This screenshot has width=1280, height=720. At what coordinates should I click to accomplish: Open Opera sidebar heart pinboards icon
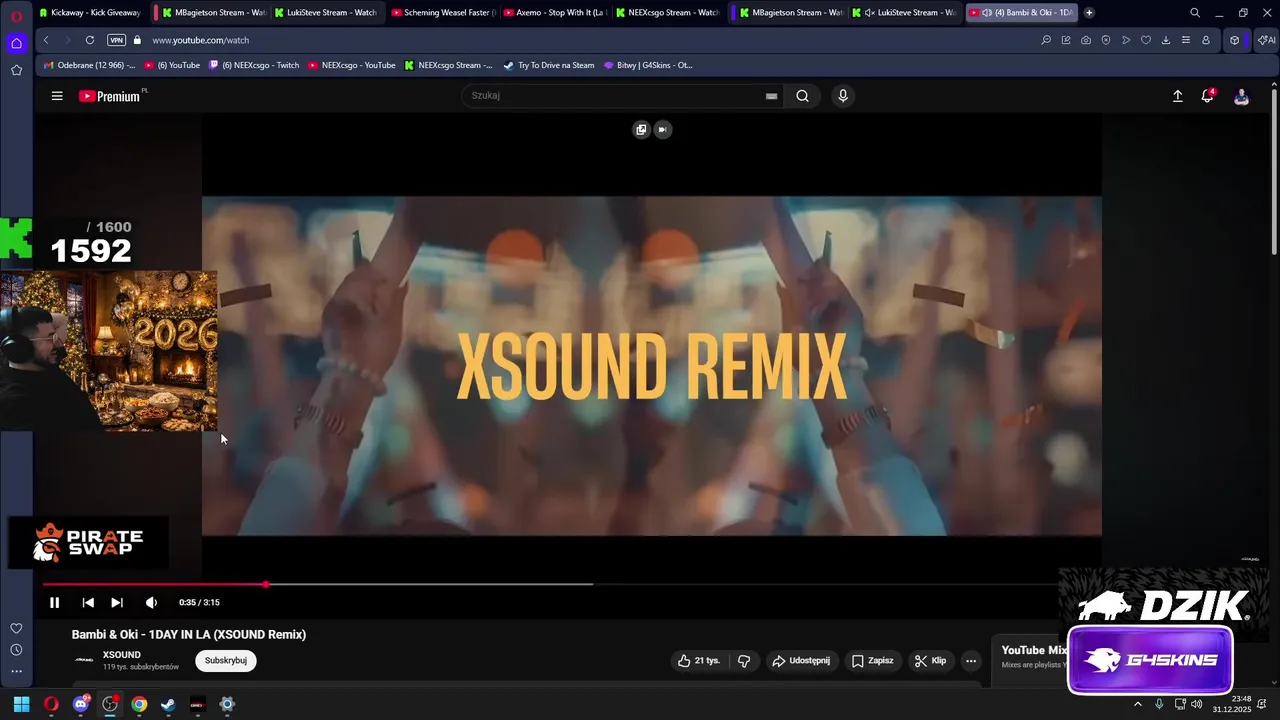click(x=16, y=628)
